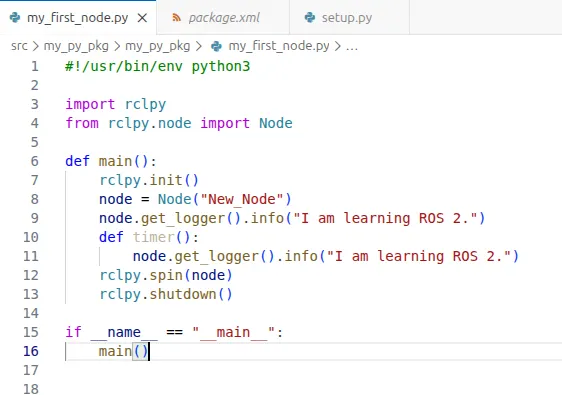Viewport: 562px width, 395px height.
Task: Click the log string on line 9
Action: [385, 218]
